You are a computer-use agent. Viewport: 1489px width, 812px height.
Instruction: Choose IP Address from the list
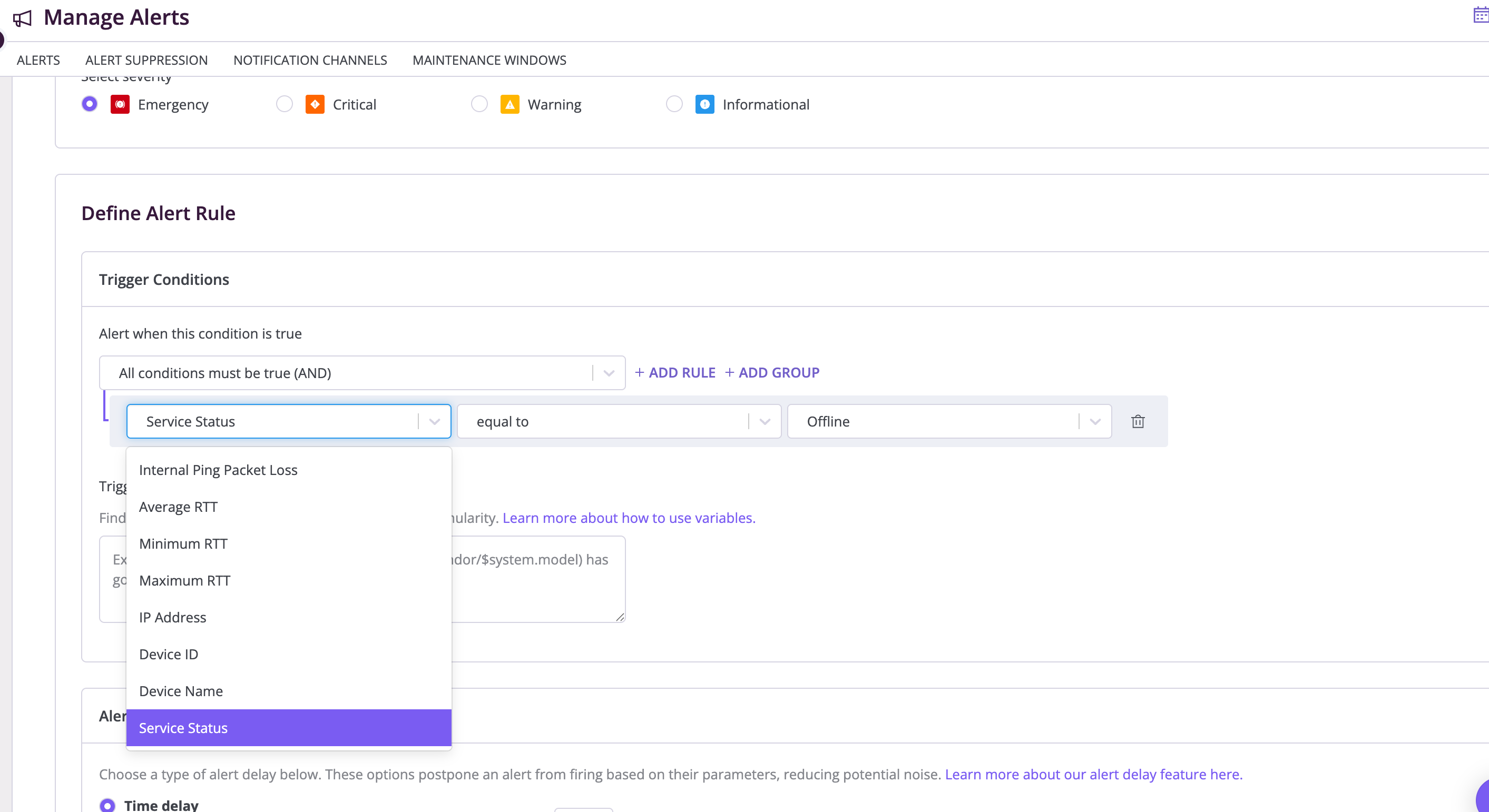point(288,618)
